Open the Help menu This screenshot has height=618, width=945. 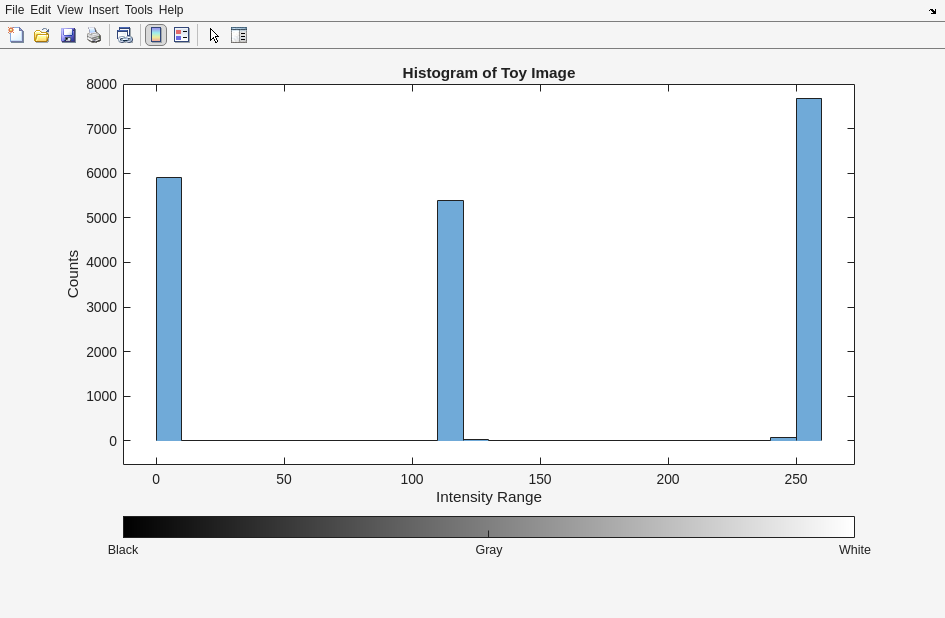171,10
